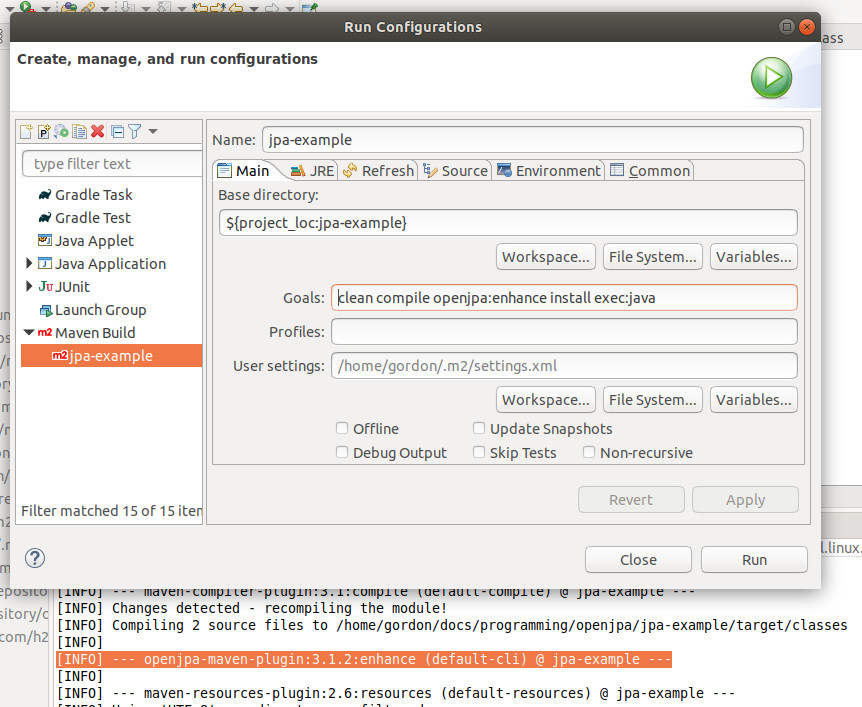Click the help question mark icon

(x=35, y=558)
